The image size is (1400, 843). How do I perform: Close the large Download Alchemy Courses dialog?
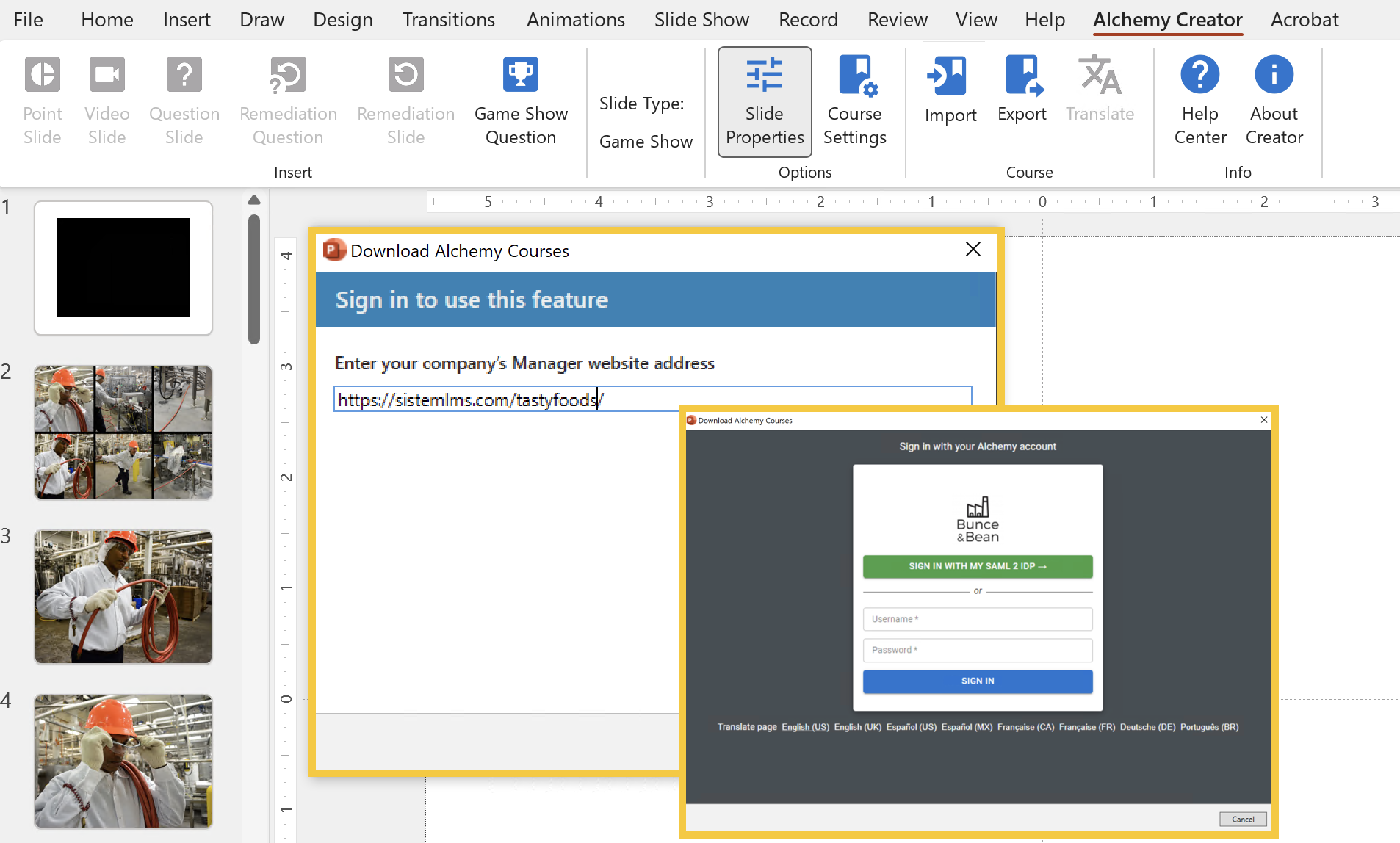(x=973, y=250)
